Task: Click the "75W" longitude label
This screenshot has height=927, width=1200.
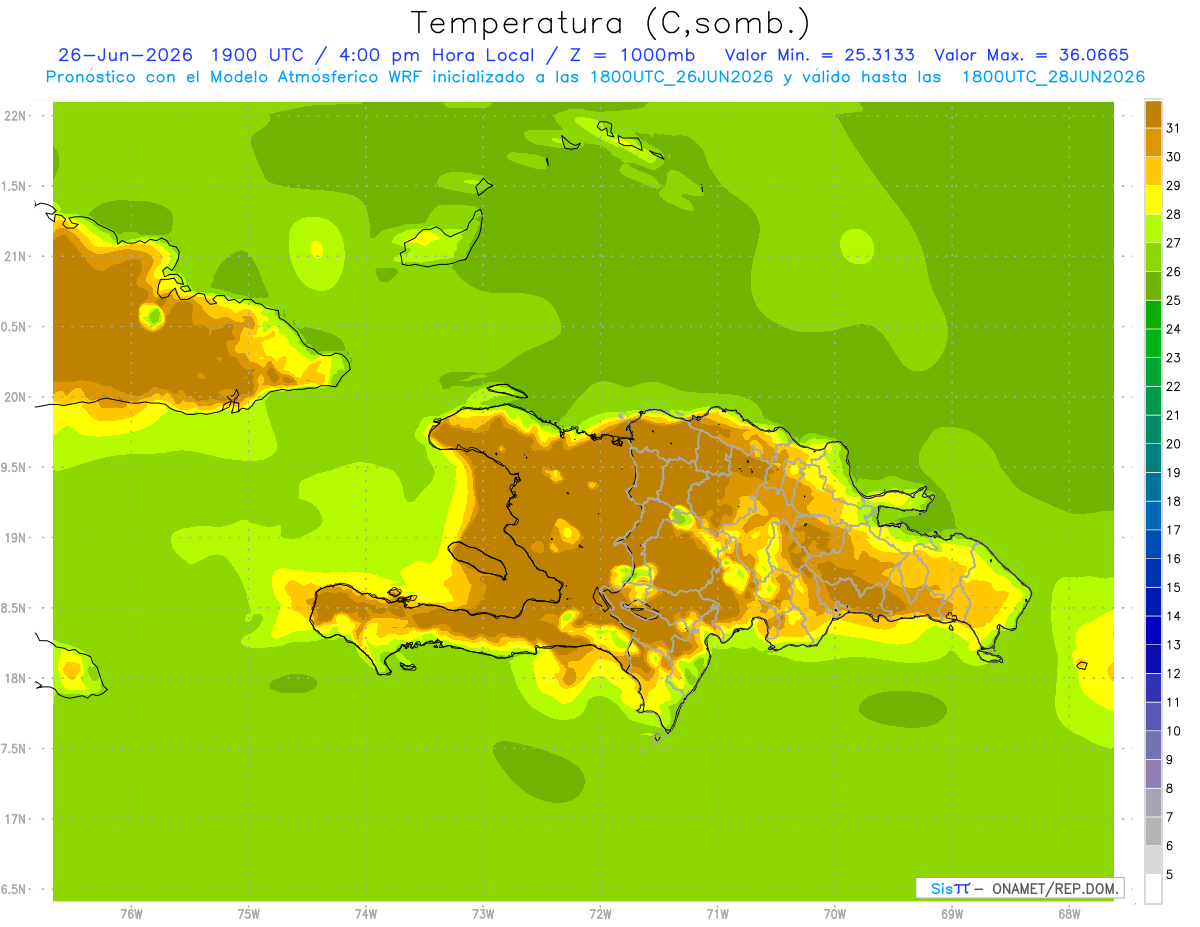Action: pyautogui.click(x=249, y=914)
